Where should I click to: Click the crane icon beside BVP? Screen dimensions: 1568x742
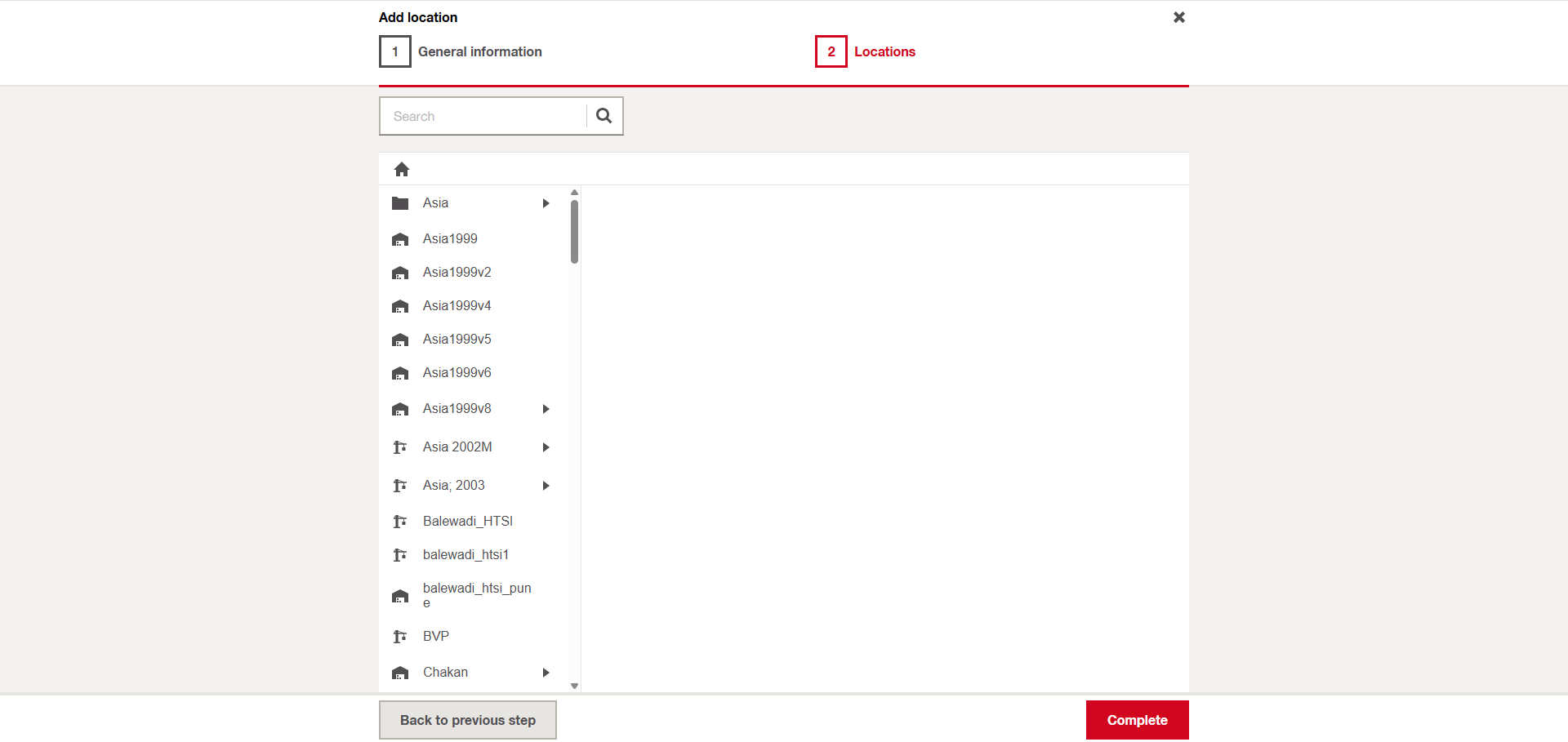(x=400, y=637)
